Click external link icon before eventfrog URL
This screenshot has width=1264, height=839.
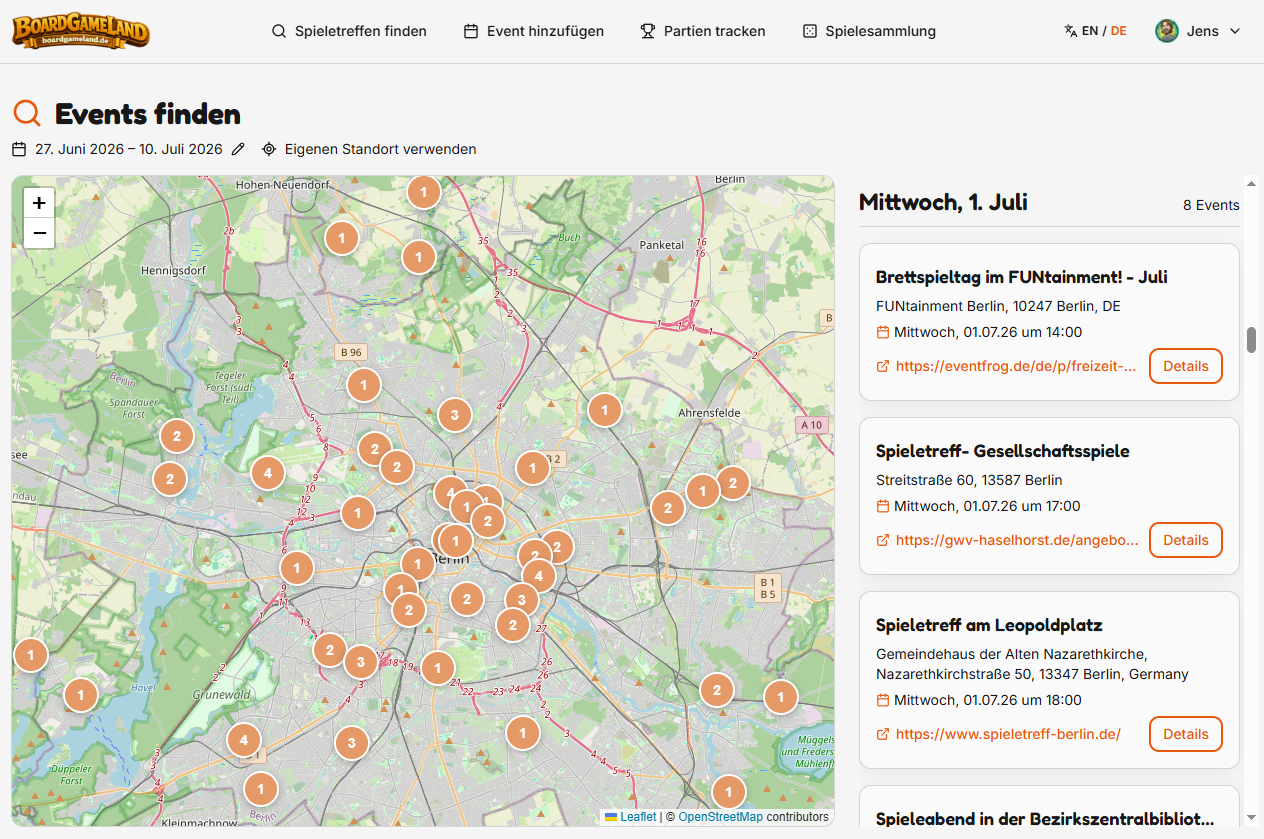point(883,366)
